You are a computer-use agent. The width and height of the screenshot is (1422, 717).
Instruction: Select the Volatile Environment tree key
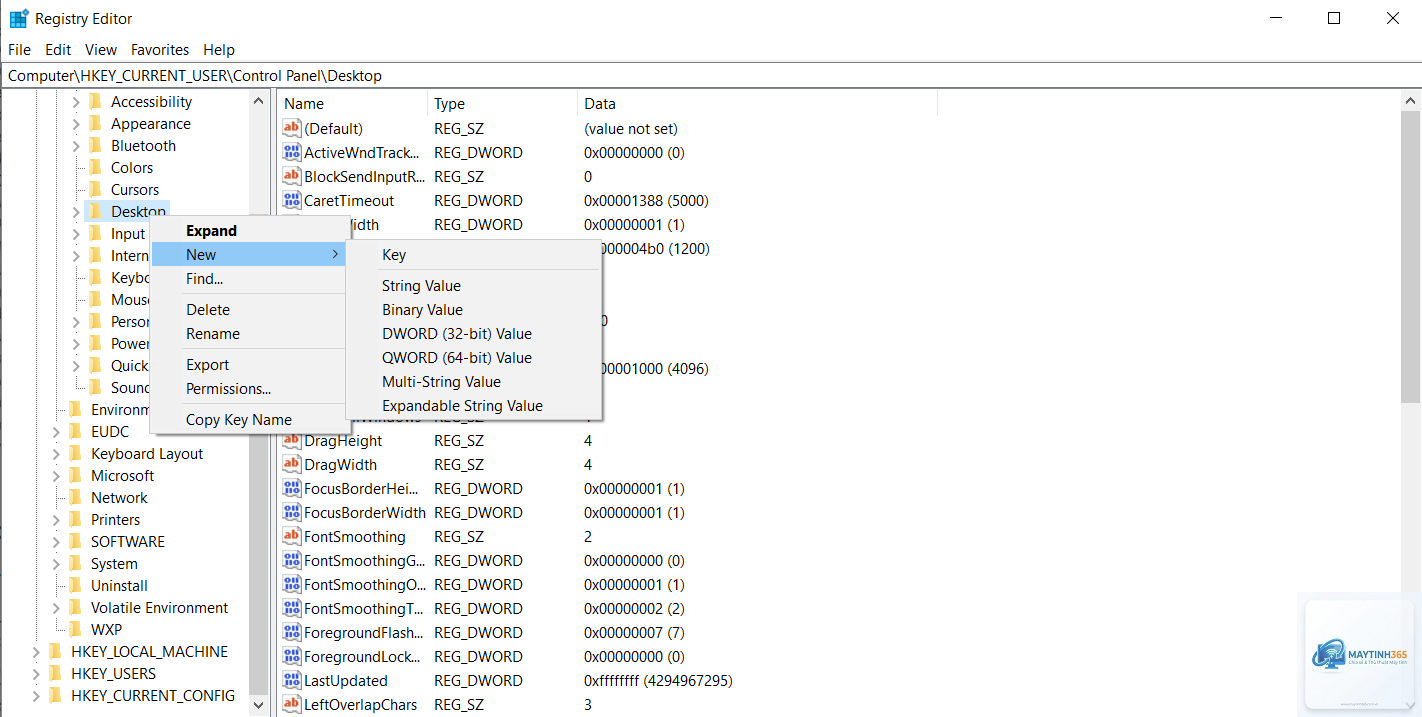click(x=159, y=607)
